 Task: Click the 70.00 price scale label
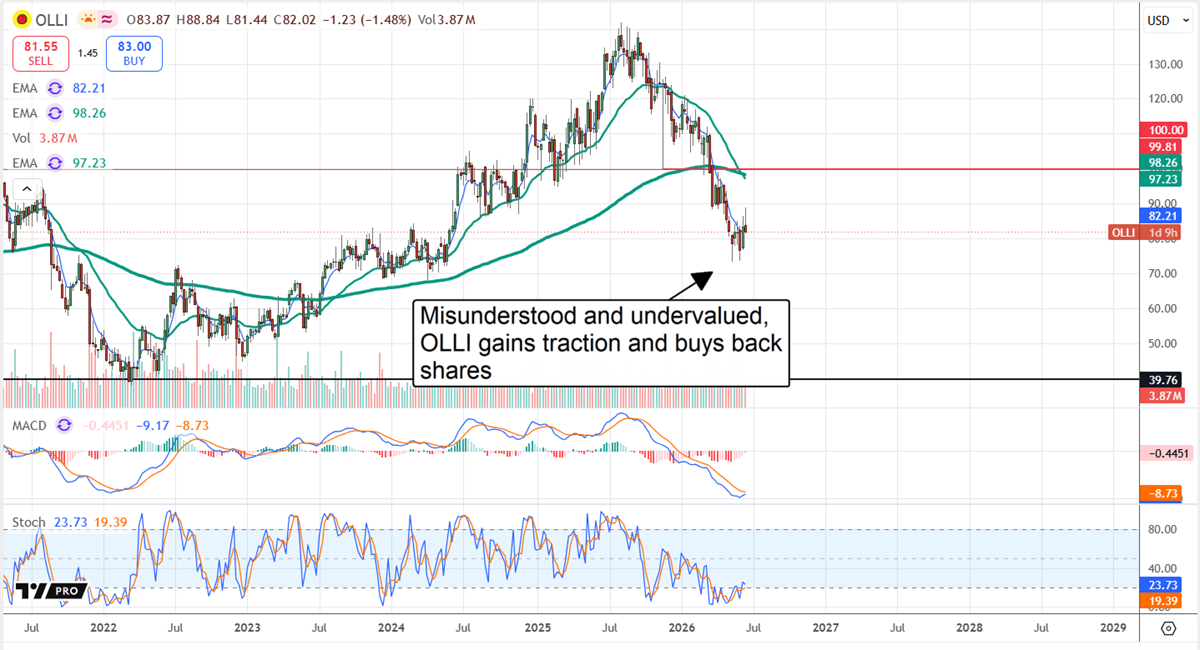(x=1163, y=273)
